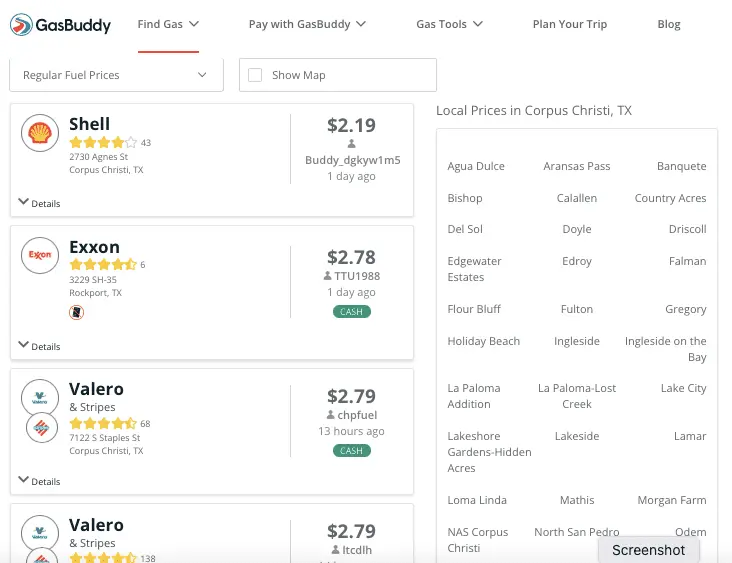Go to Plan Your Trip
Image resolution: width=732 pixels, height=563 pixels.
[570, 24]
